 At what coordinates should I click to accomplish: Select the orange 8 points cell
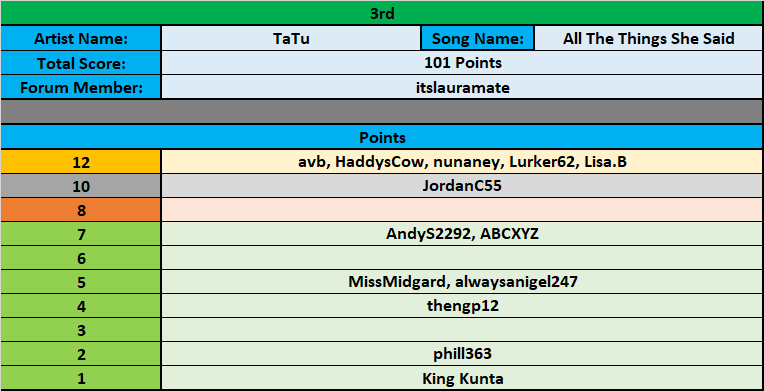pos(81,210)
